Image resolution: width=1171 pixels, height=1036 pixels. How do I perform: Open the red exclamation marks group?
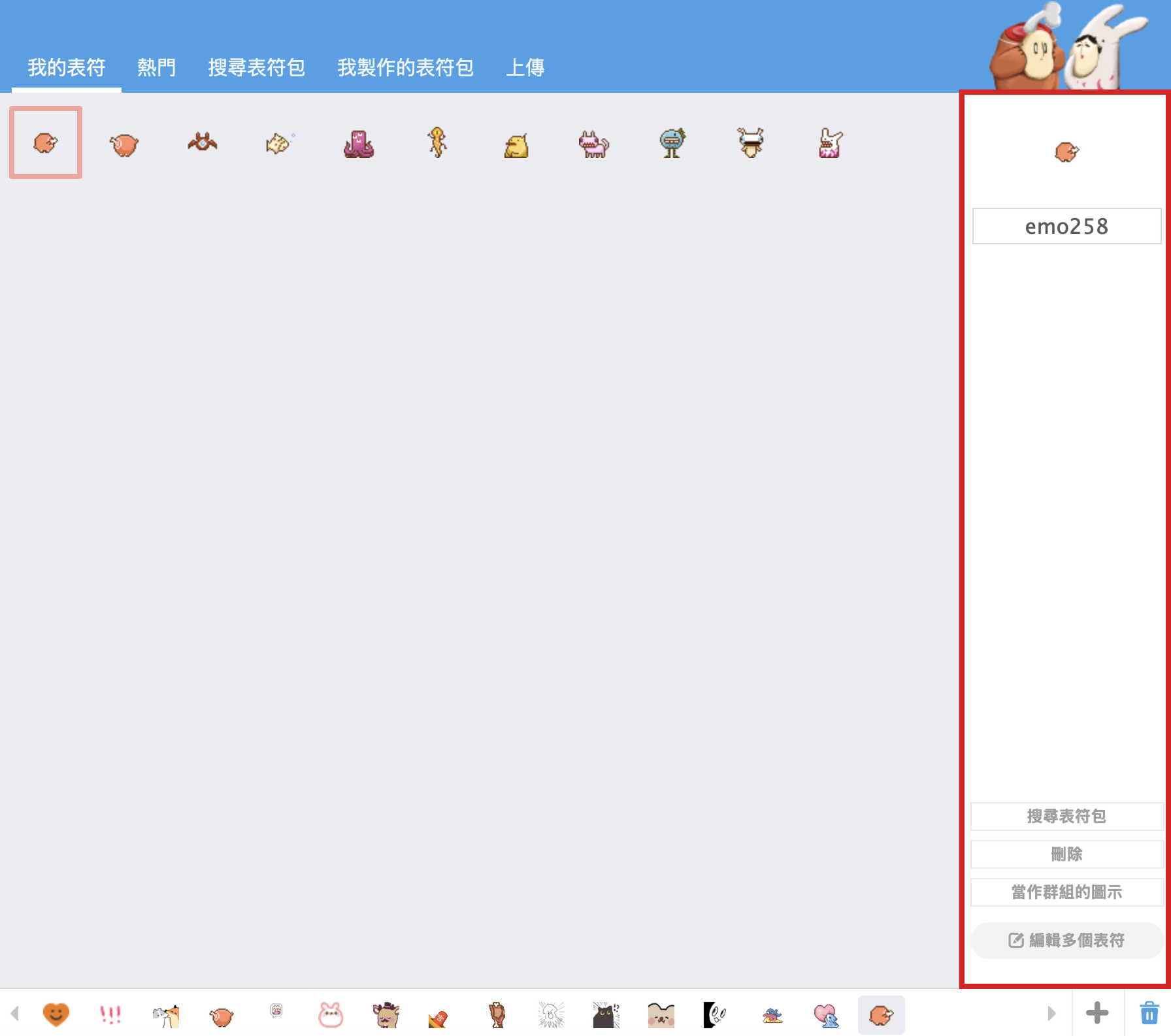coord(110,1014)
